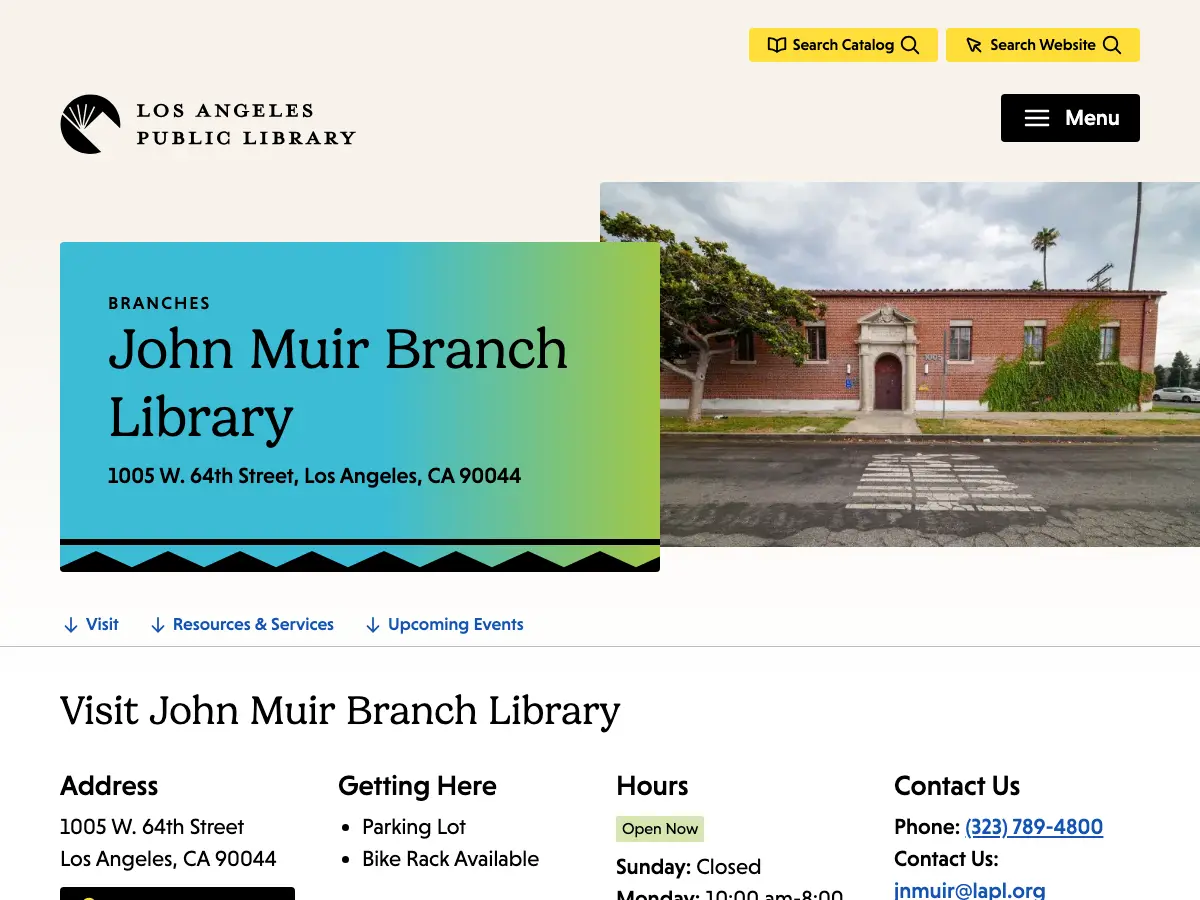The width and height of the screenshot is (1200, 900).
Task: Click the Getting Here heading
Action: point(417,786)
